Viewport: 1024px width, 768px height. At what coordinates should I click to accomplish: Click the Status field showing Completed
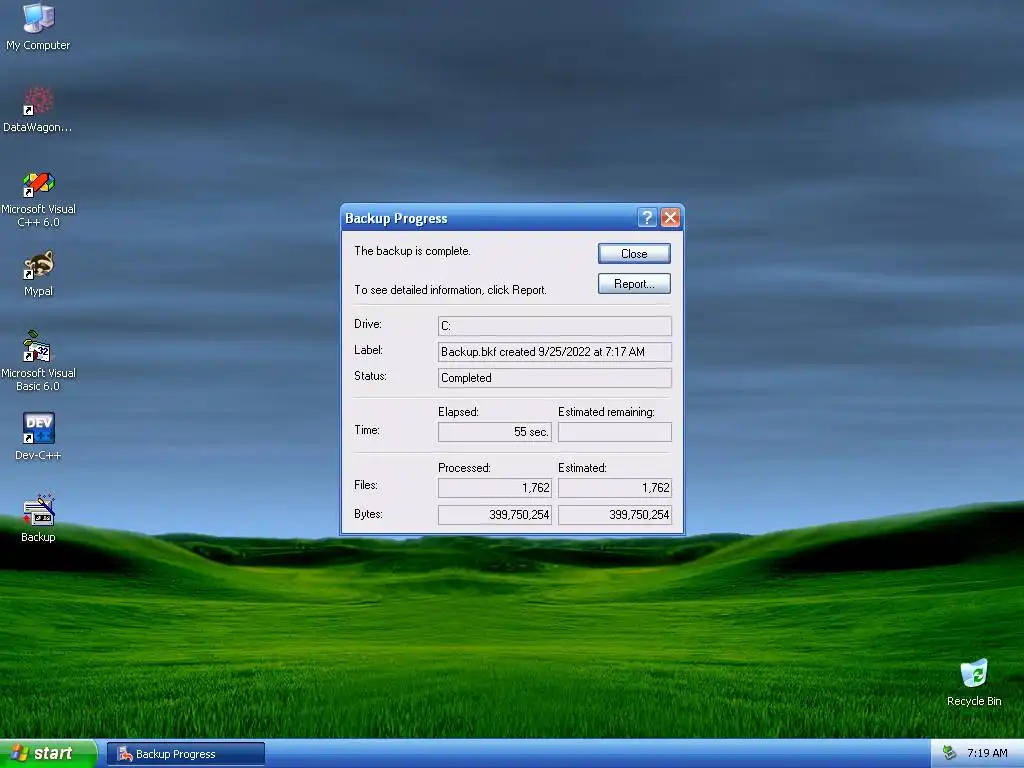pos(554,378)
